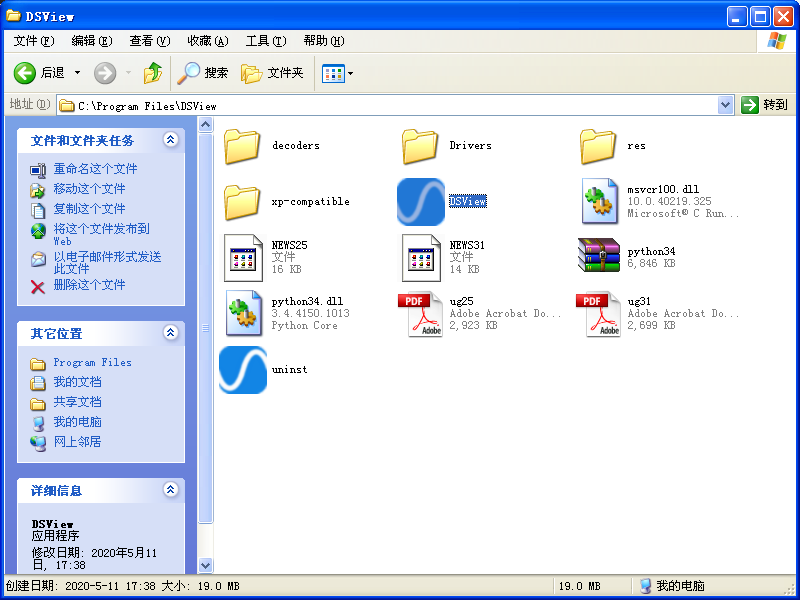This screenshot has height=600, width=800.
Task: Click 移动这个文件 link
Action: (x=89, y=189)
